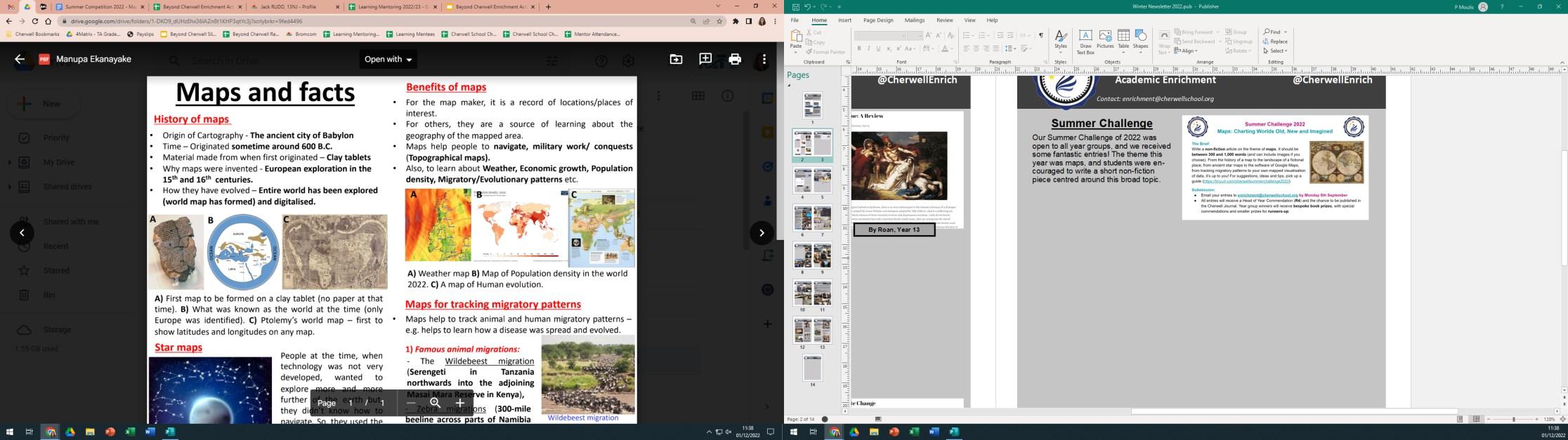Select the page 1 thumbnail in Pages pane
This screenshot has height=440, width=1568.
[812, 105]
